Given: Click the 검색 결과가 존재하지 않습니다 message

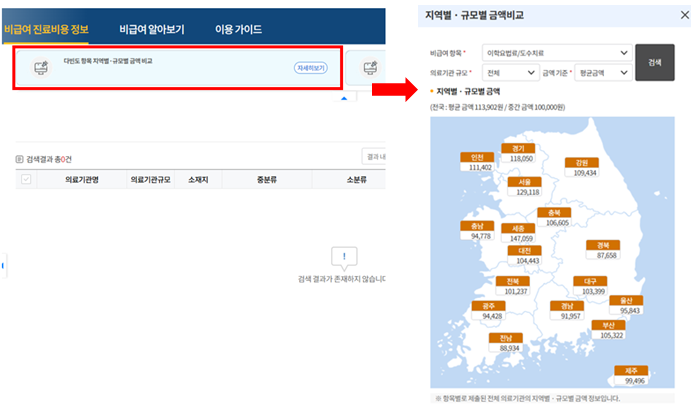Looking at the screenshot, I should 342,279.
